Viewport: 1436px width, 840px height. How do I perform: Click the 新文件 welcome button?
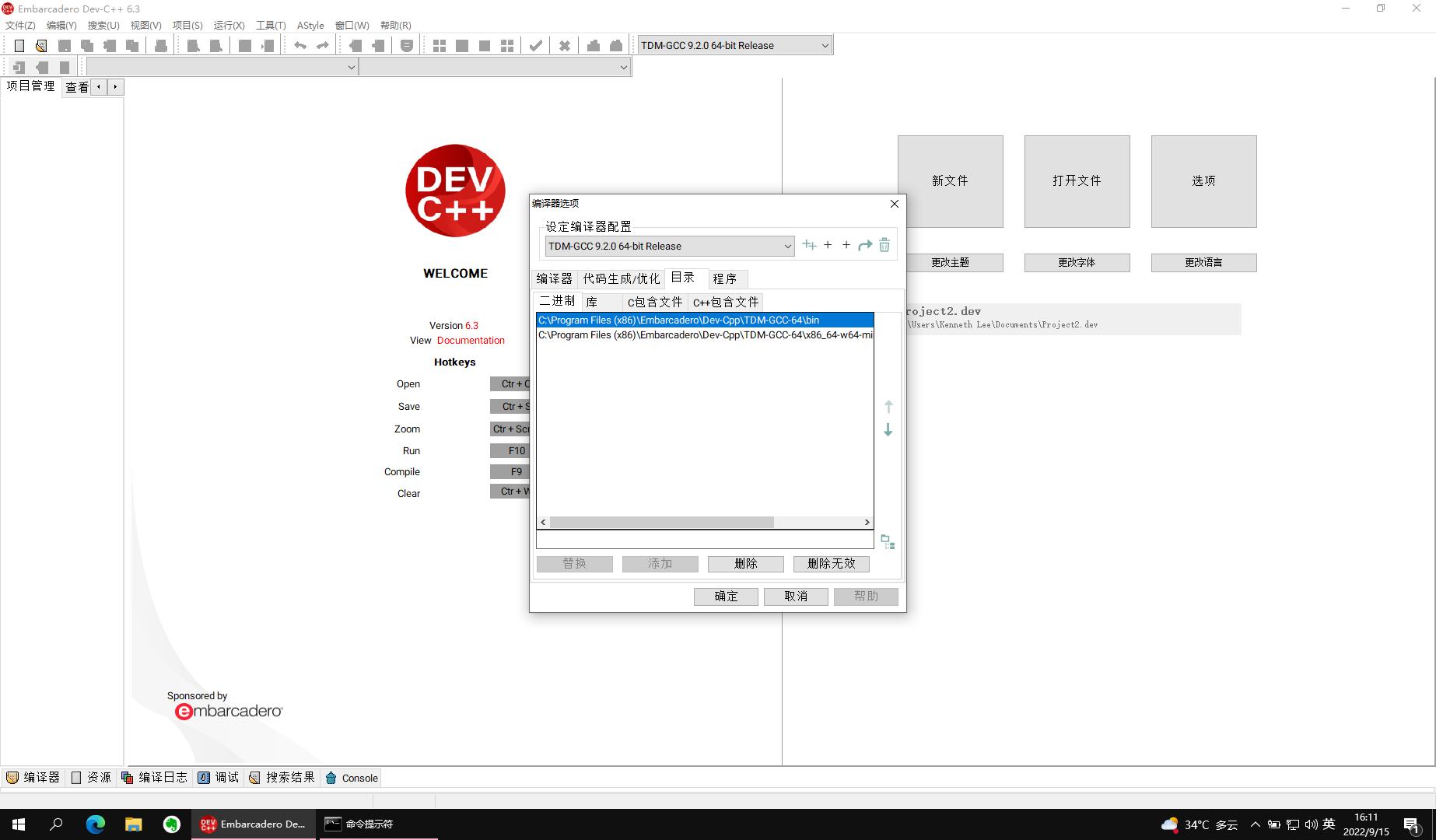pos(950,181)
